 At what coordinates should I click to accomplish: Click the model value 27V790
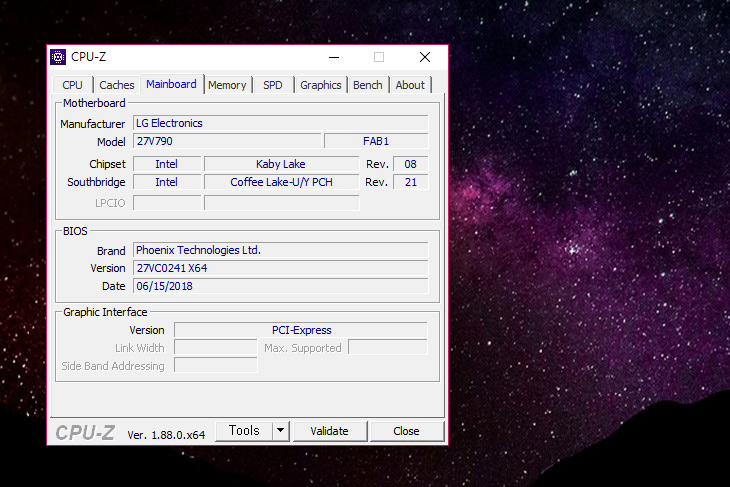tap(227, 141)
